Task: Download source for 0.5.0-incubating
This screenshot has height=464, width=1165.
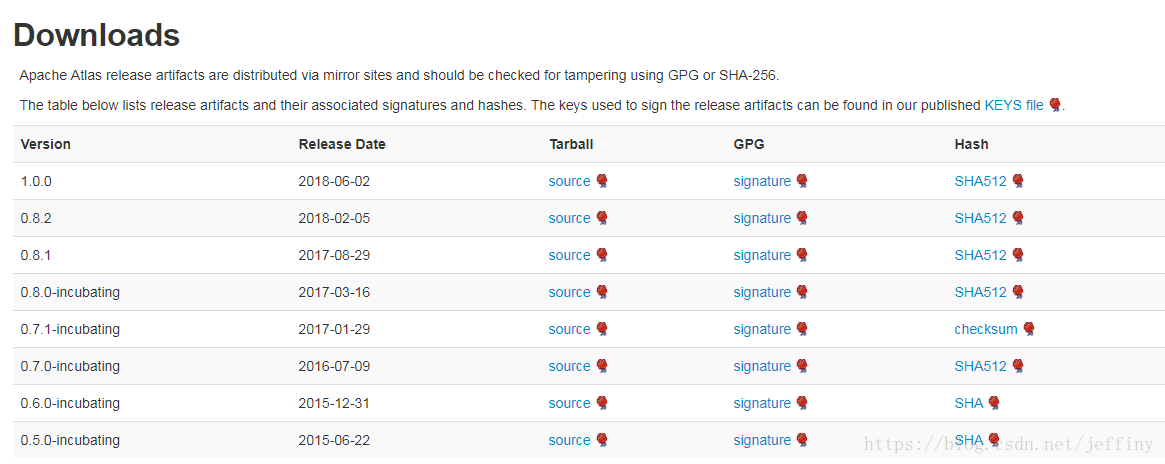Action: (569, 440)
